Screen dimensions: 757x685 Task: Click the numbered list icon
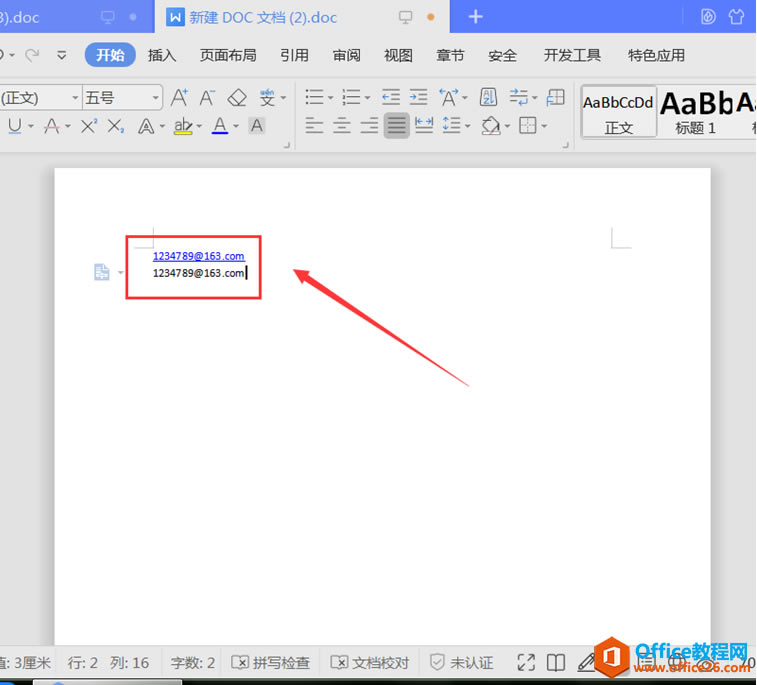351,98
